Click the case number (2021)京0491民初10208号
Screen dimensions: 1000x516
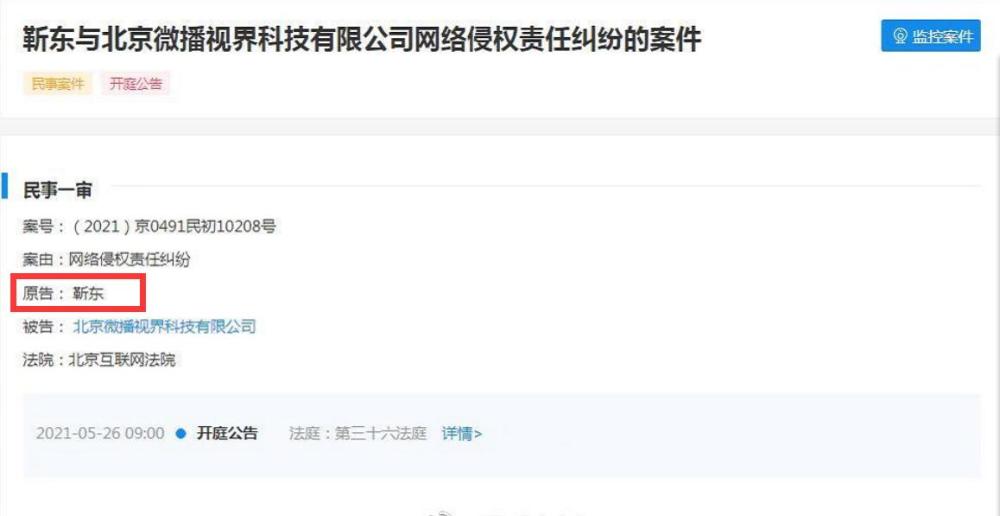tap(173, 226)
